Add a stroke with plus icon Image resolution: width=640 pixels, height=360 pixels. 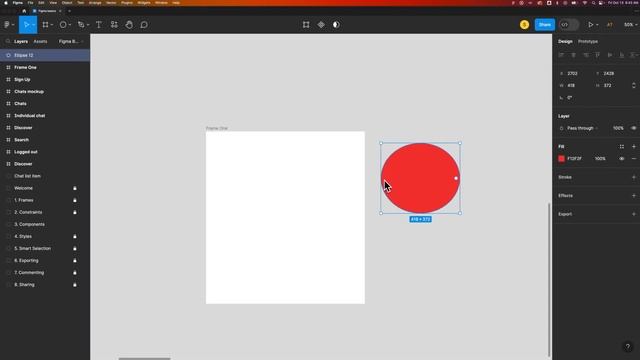pos(634,177)
